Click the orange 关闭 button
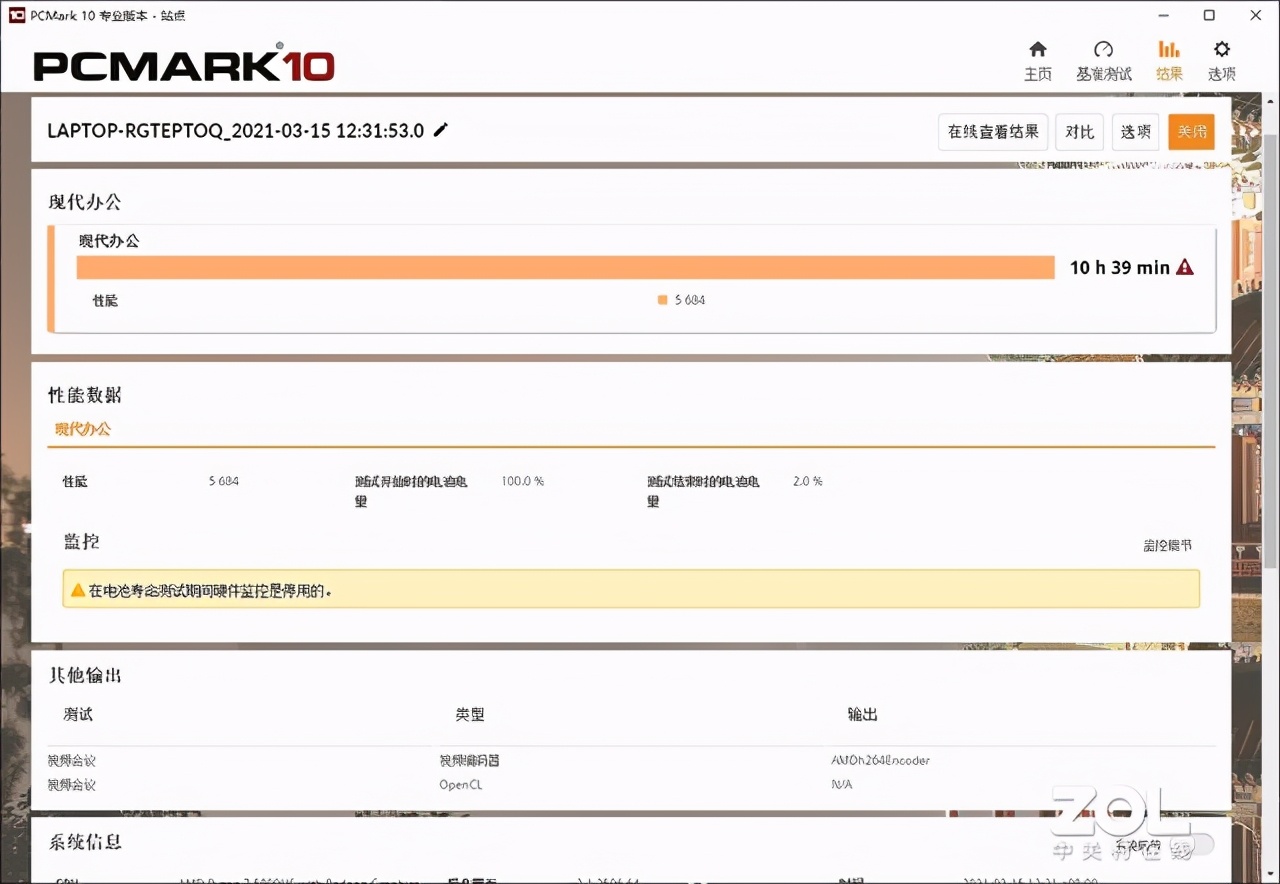Viewport: 1280px width, 884px height. click(x=1192, y=132)
